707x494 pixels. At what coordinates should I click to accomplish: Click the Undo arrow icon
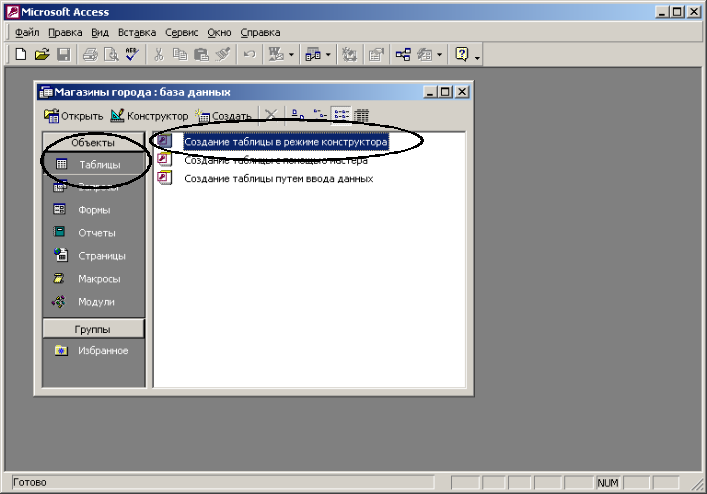point(249,55)
